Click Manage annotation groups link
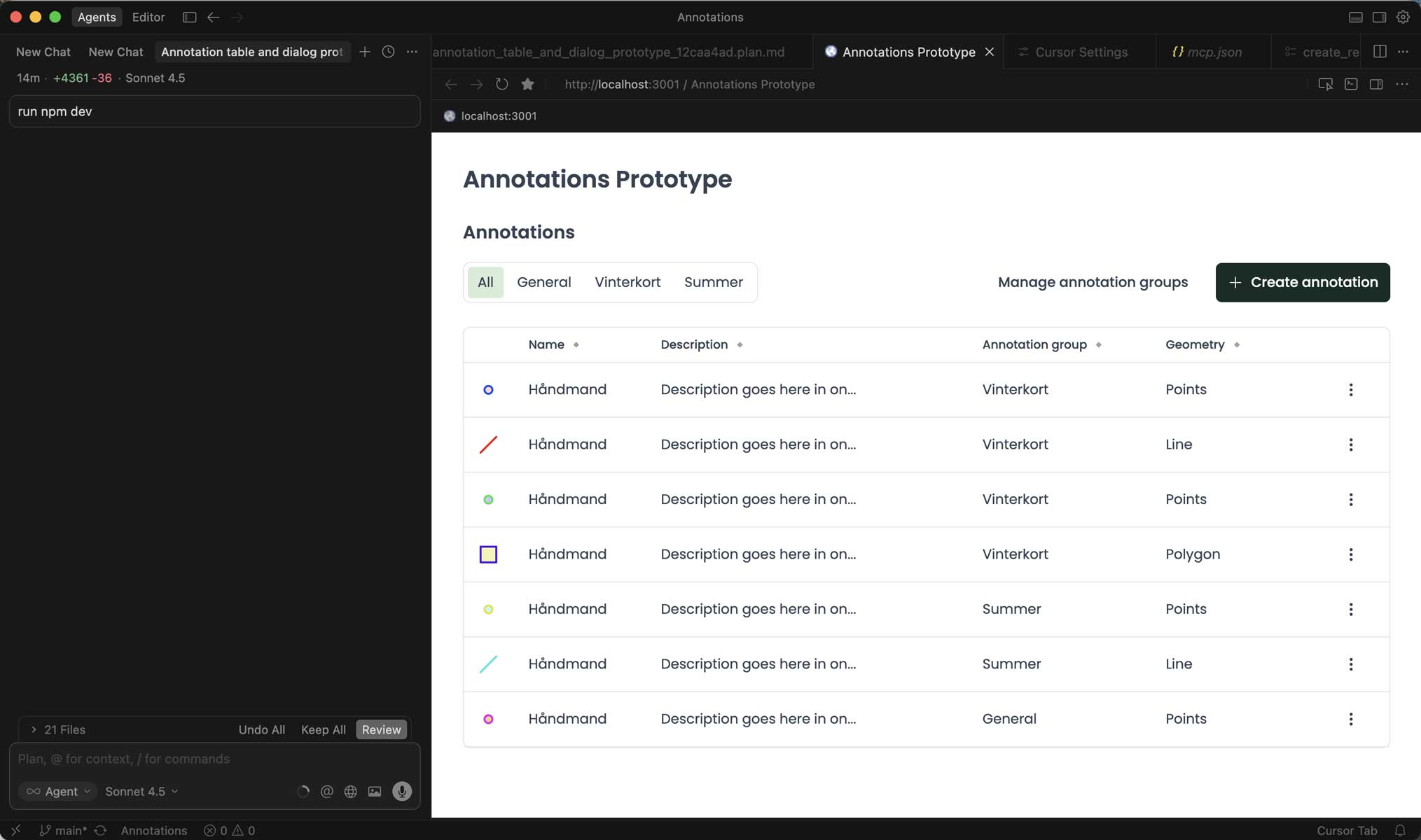Viewport: 1421px width, 840px height. pos(1092,282)
